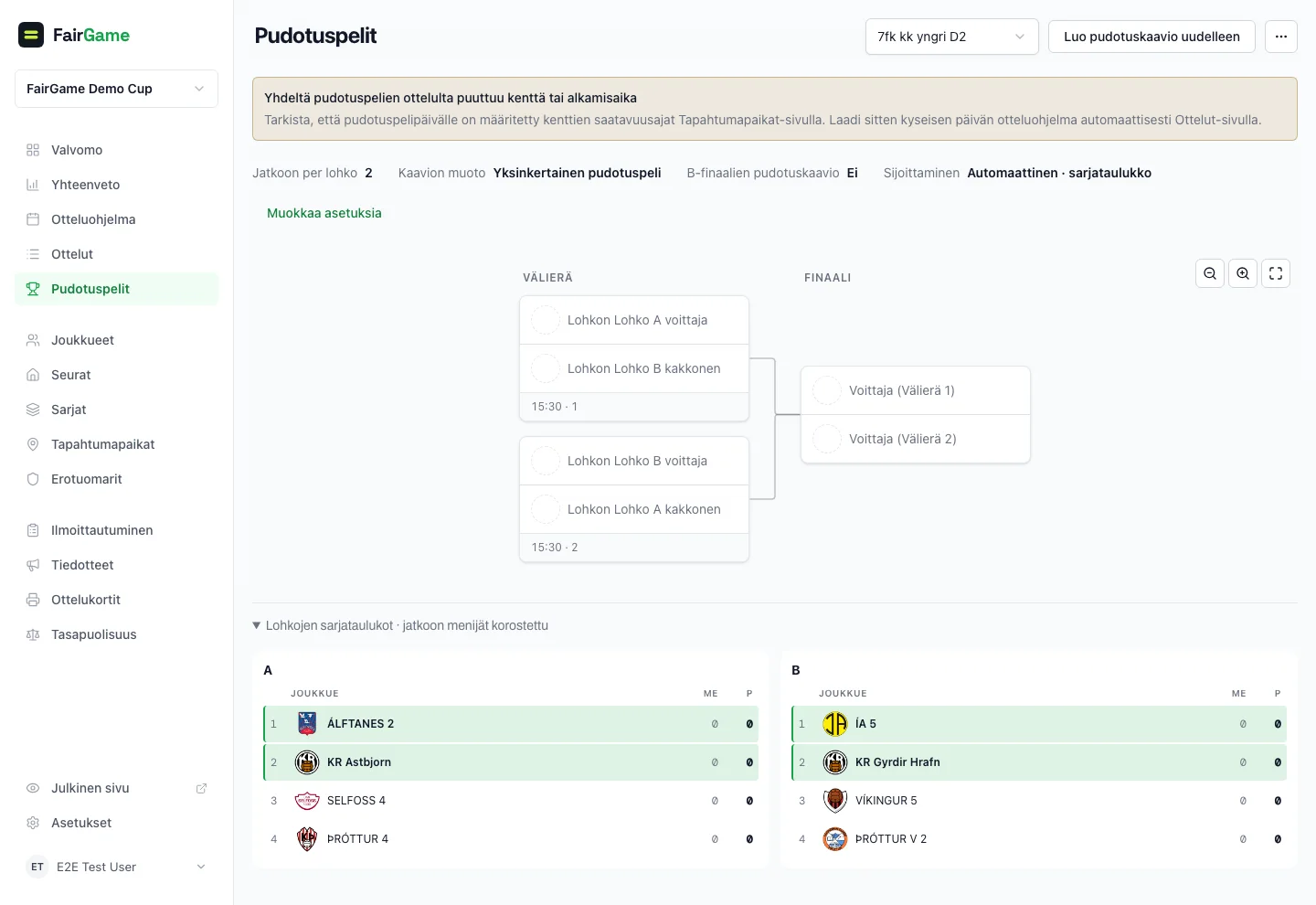Open Julkinen sivu link

point(116,788)
